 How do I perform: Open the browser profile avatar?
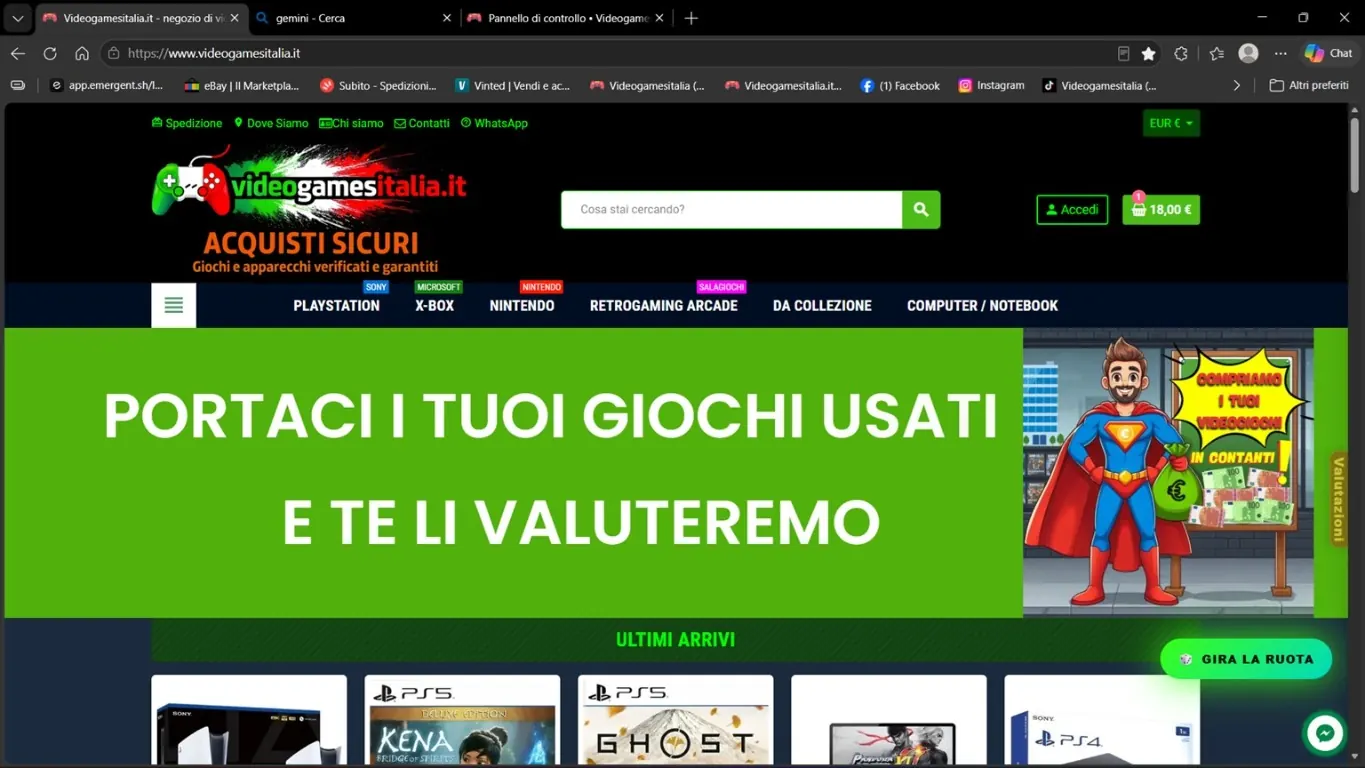coord(1248,53)
